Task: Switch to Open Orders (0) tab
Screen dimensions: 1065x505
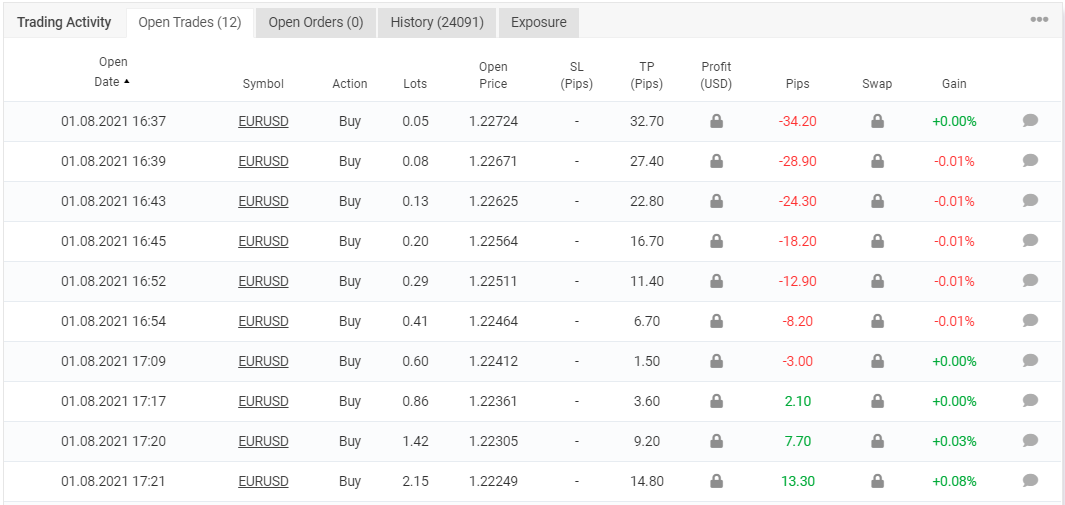Action: 316,22
